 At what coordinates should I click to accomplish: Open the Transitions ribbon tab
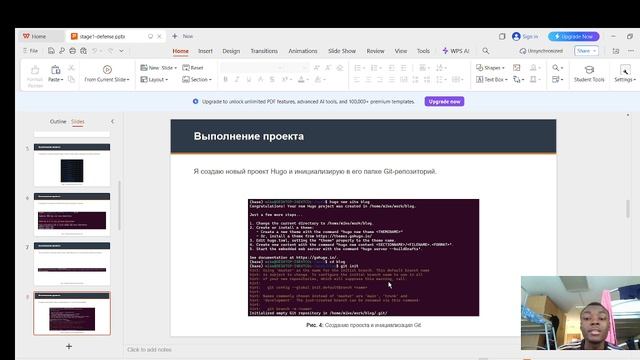264,51
